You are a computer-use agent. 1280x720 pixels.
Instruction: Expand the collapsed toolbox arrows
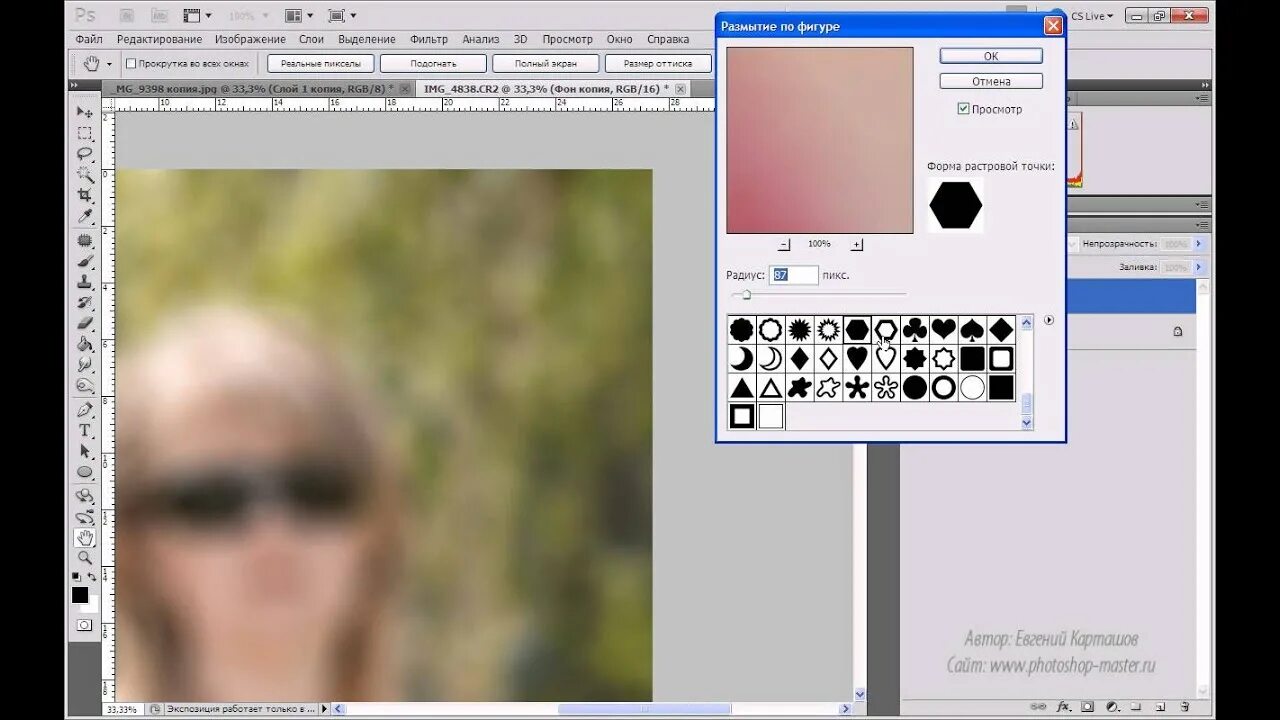(x=74, y=86)
